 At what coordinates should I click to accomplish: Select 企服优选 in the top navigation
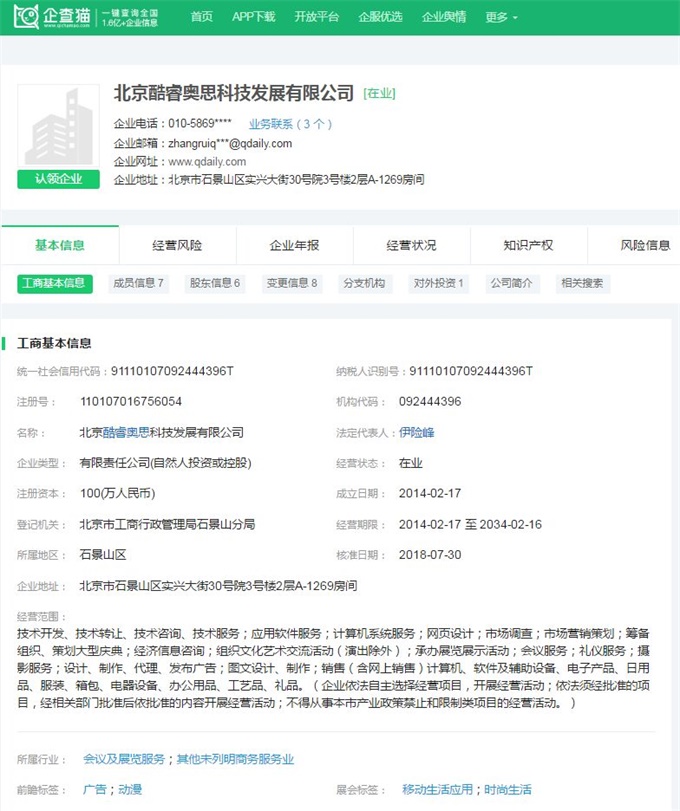380,17
